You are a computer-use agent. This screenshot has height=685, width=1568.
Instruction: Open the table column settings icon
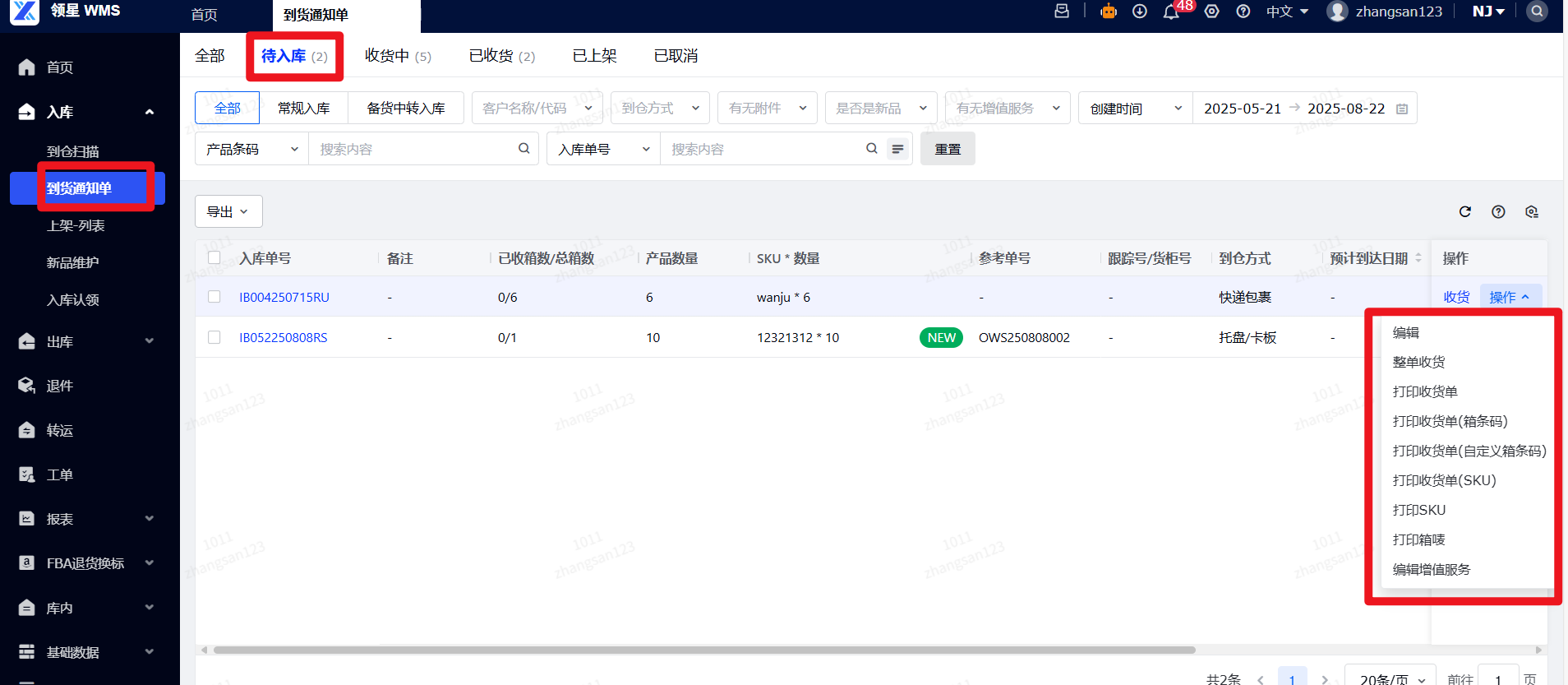point(1532,212)
